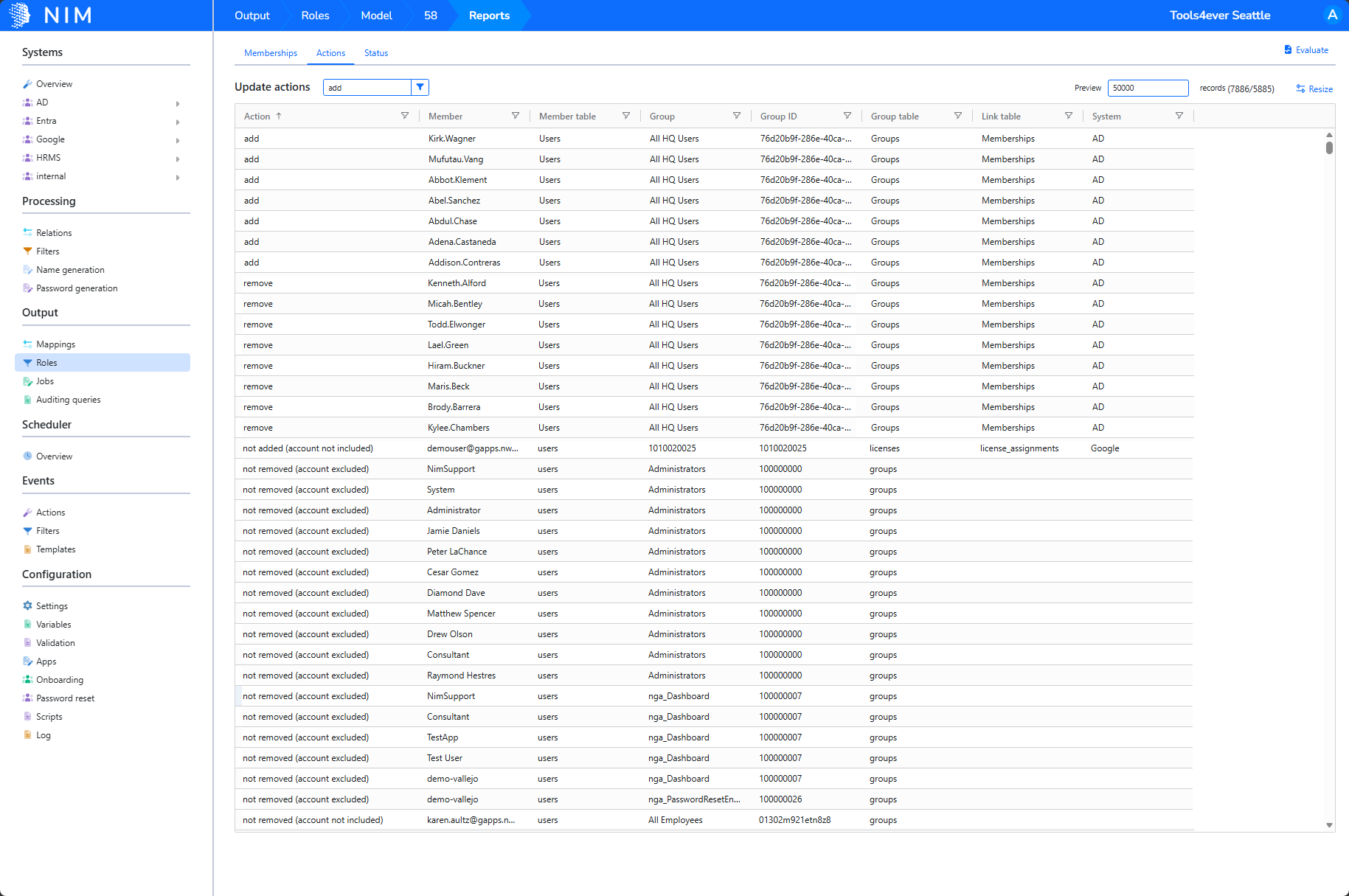The width and height of the screenshot is (1349, 896).
Task: Click the Variables icon
Action: (27, 625)
